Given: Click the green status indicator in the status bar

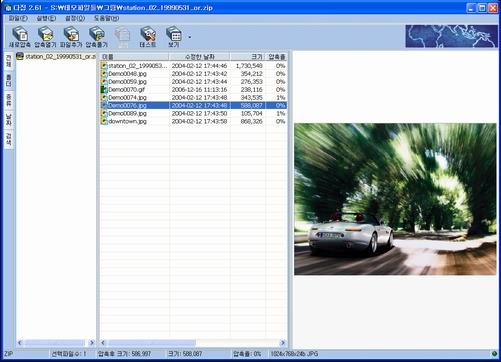Looking at the screenshot, I should point(494,354).
